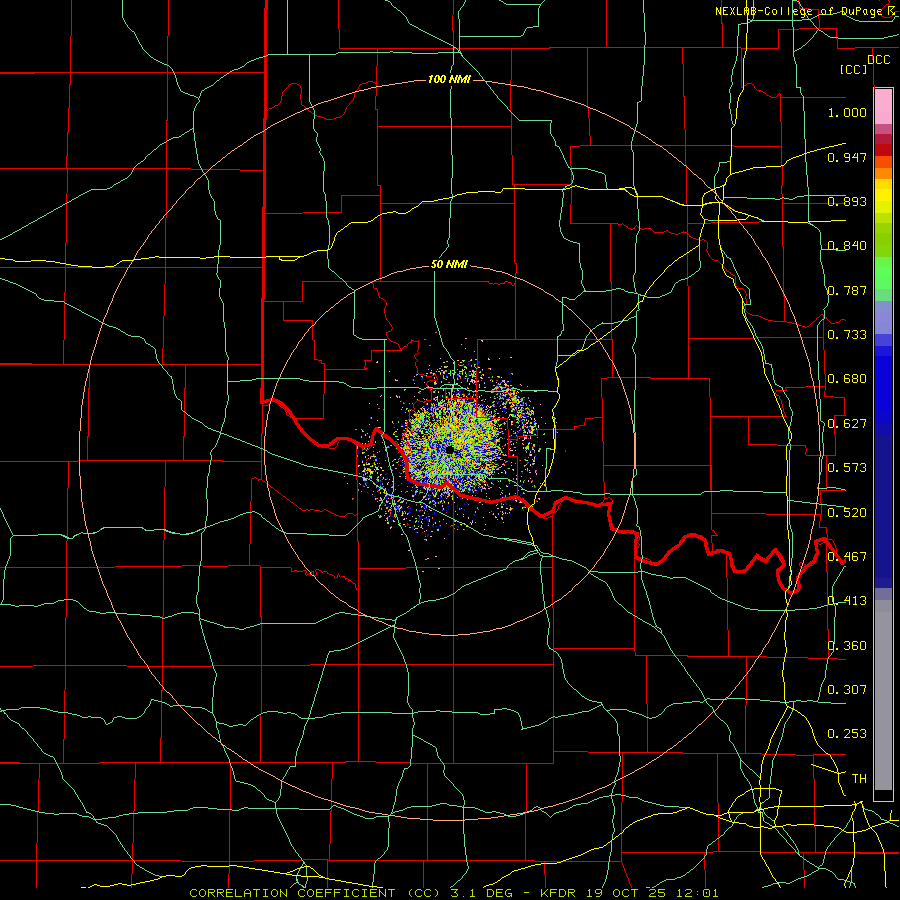
Task: Click the gray segment of the color bar
Action: pyautogui.click(x=883, y=695)
